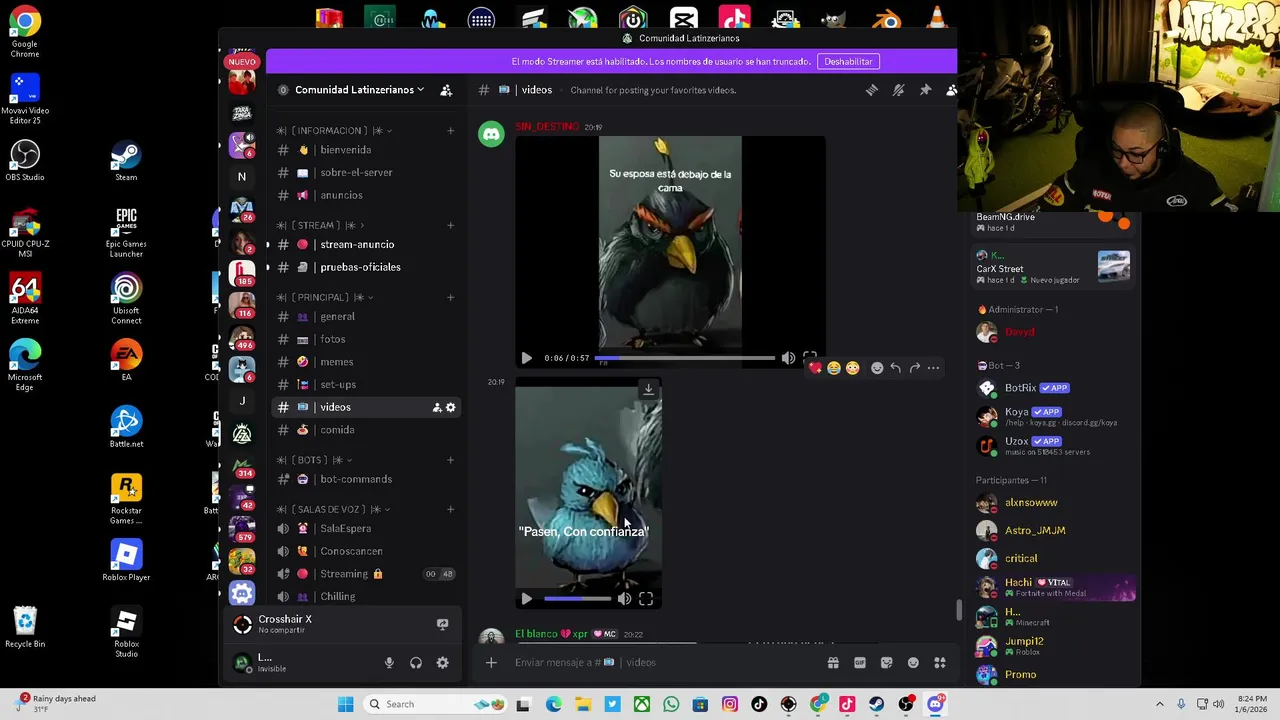The image size is (1280, 720).
Task: Open more options ellipsis on message
Action: (933, 368)
